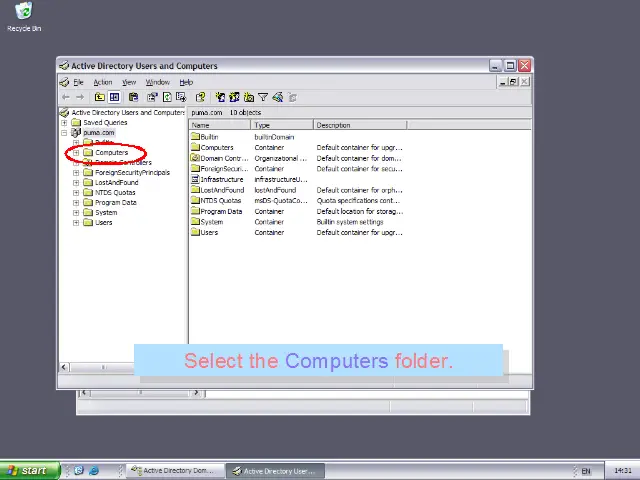The image size is (640, 480).
Task: Click the EN language indicator in the tray
Action: [586, 471]
